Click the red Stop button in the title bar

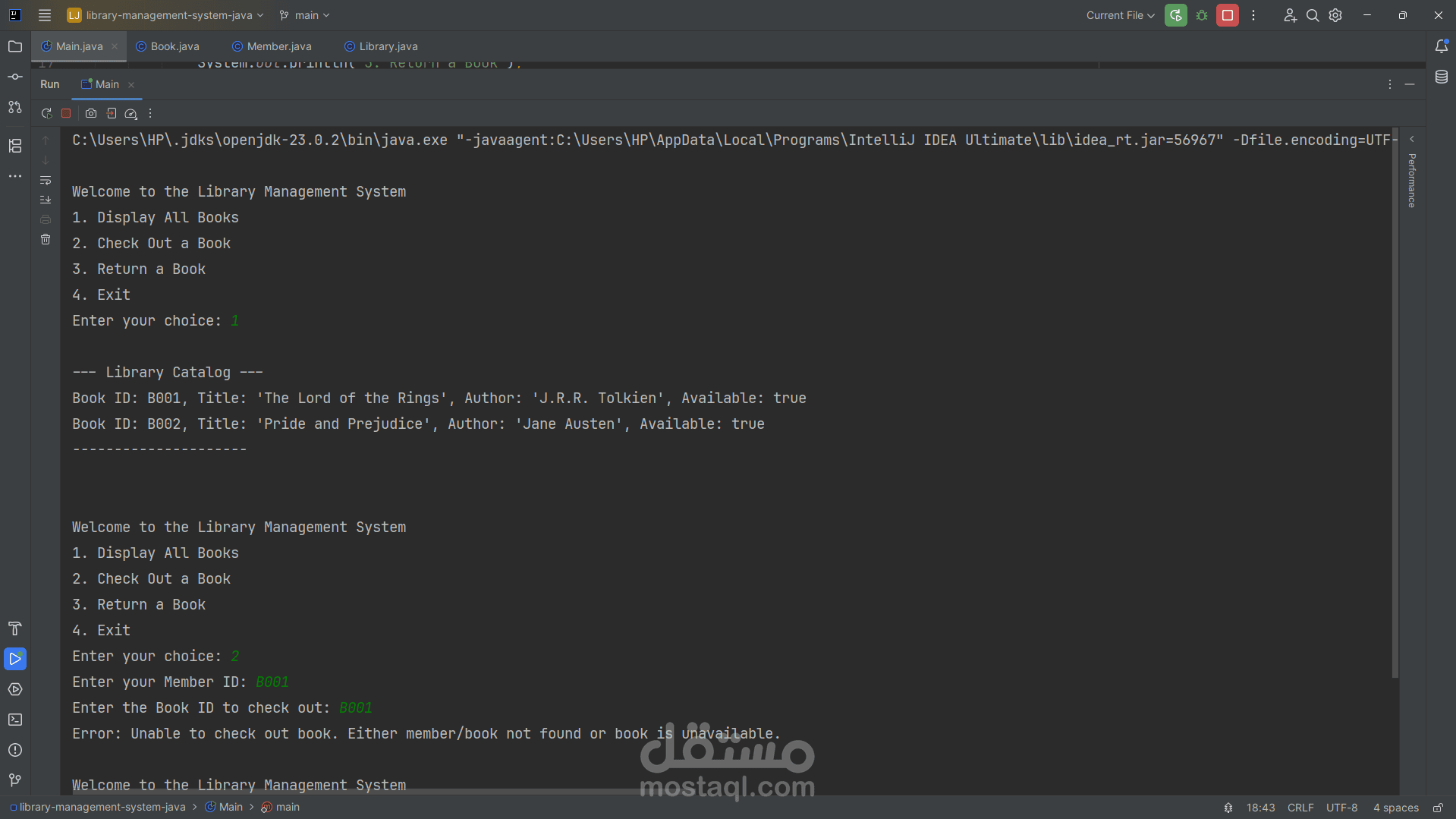(x=1228, y=15)
